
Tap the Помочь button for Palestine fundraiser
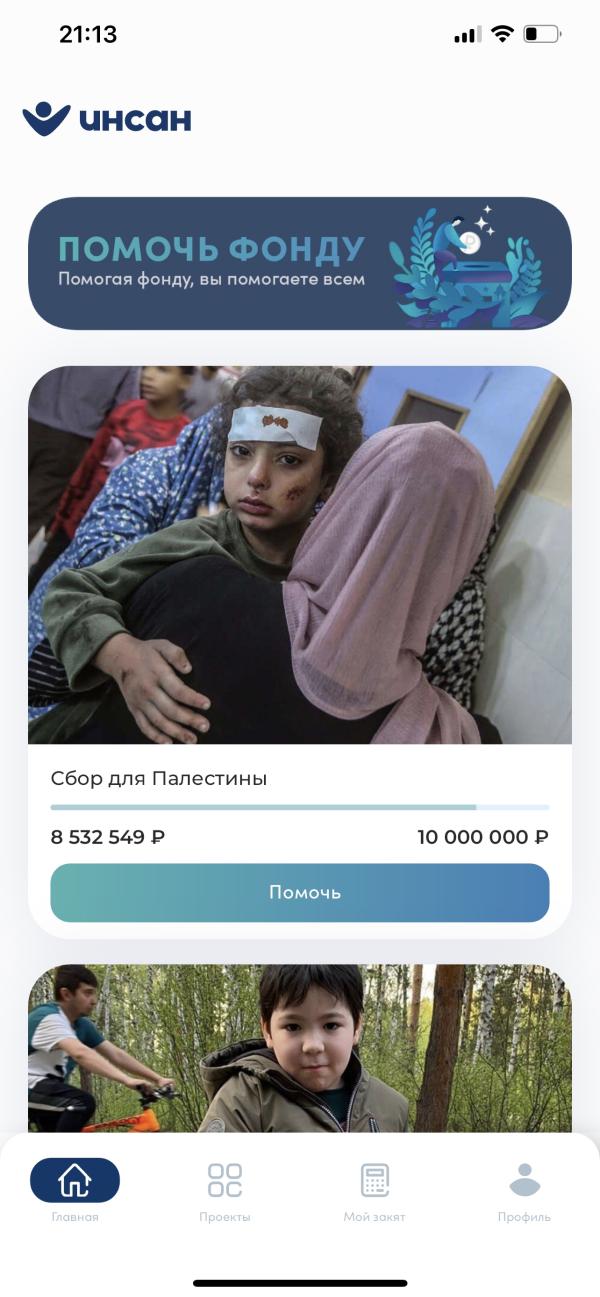[300, 892]
